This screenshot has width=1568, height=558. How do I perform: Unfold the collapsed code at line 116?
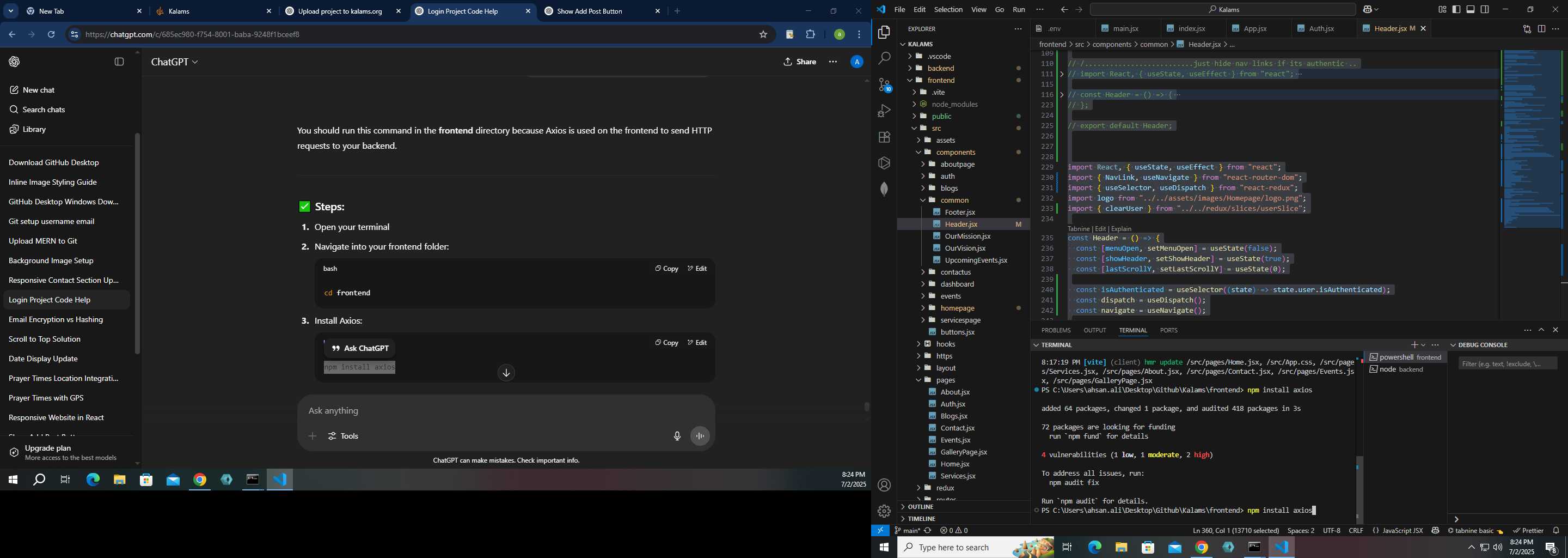(1062, 95)
